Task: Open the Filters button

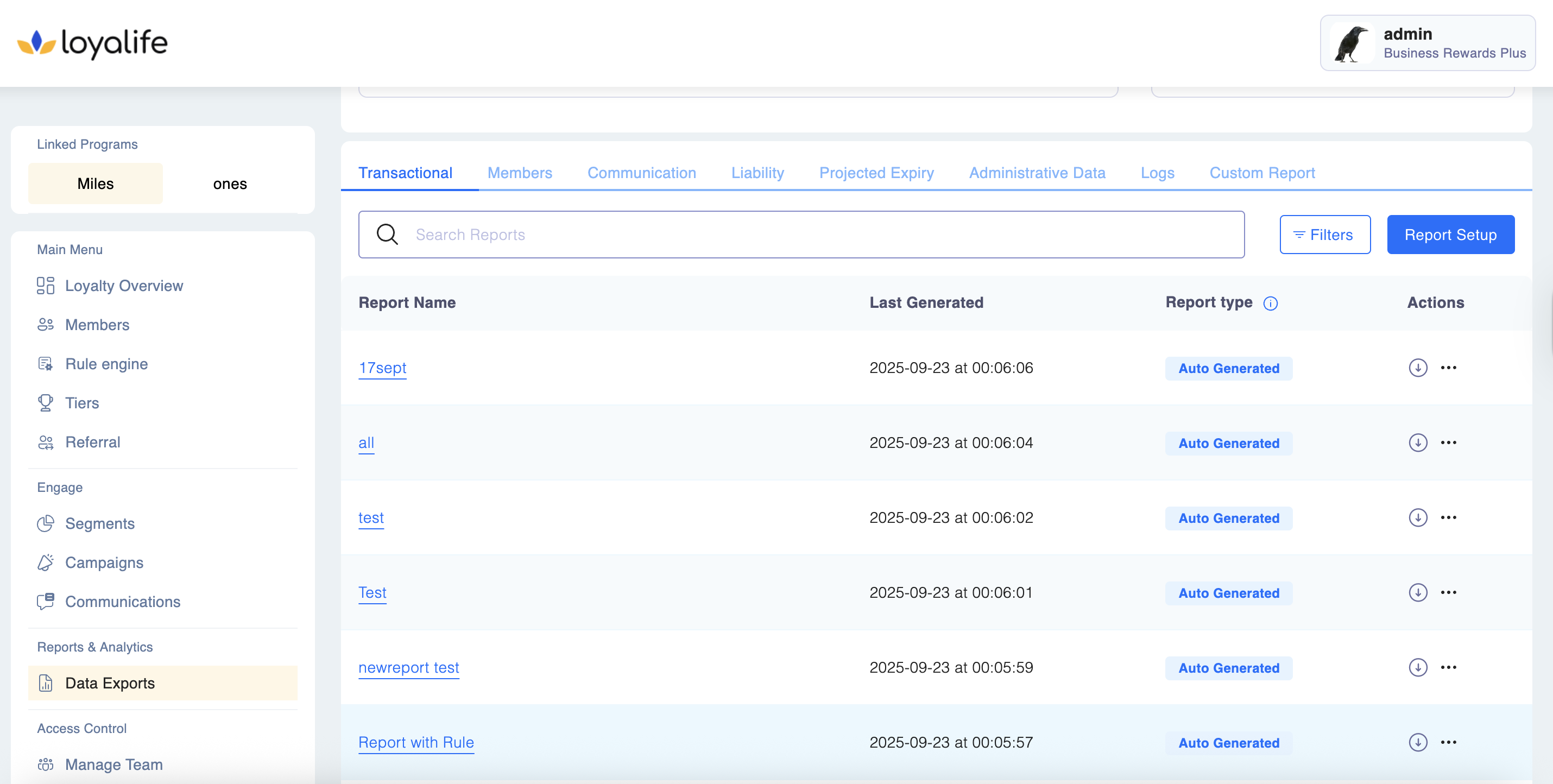Action: (x=1324, y=235)
